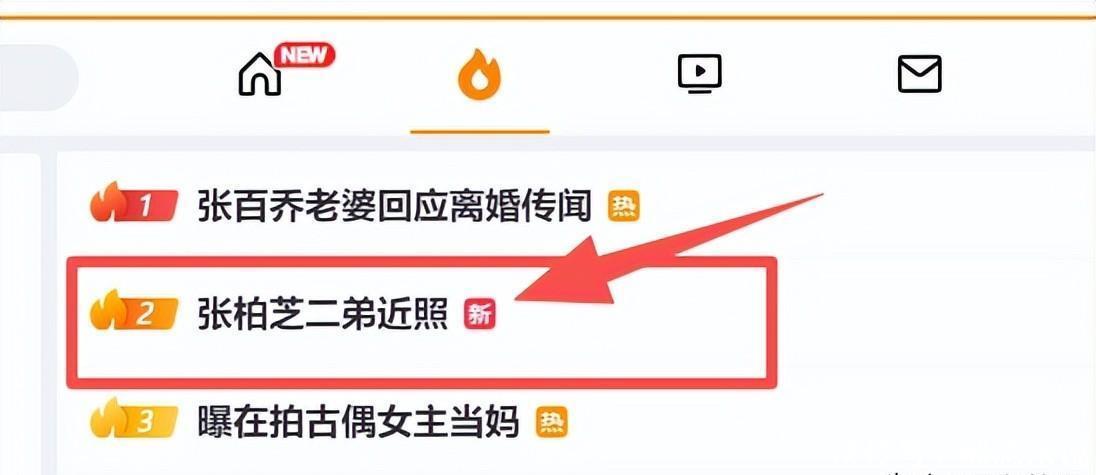Click the 热 tag beside 张百乔 headline
Image resolution: width=1096 pixels, height=475 pixels.
[x=623, y=207]
